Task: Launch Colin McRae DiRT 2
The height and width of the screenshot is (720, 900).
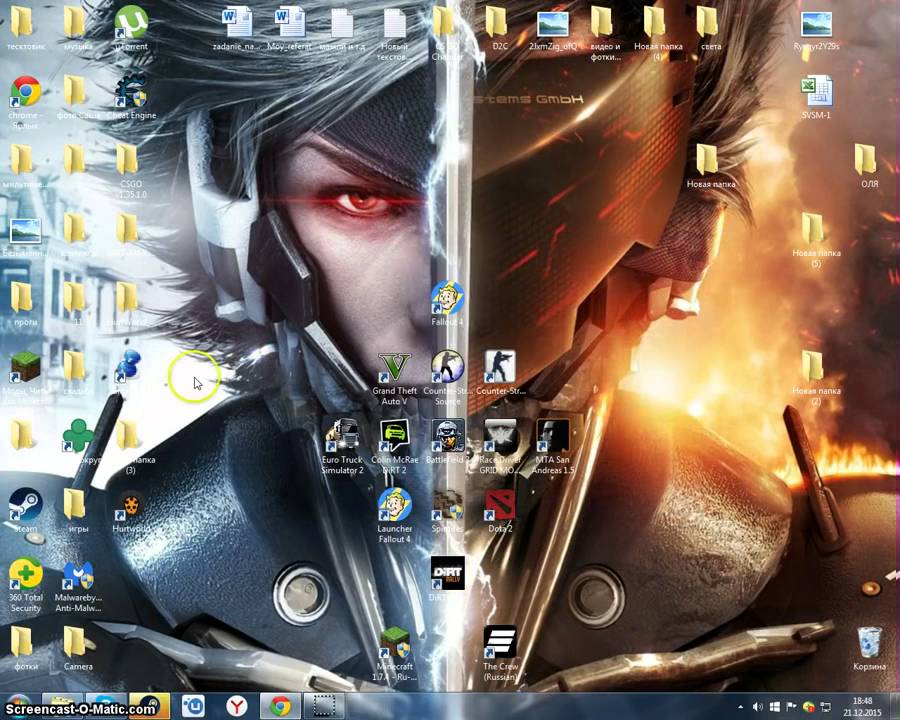Action: [395, 447]
